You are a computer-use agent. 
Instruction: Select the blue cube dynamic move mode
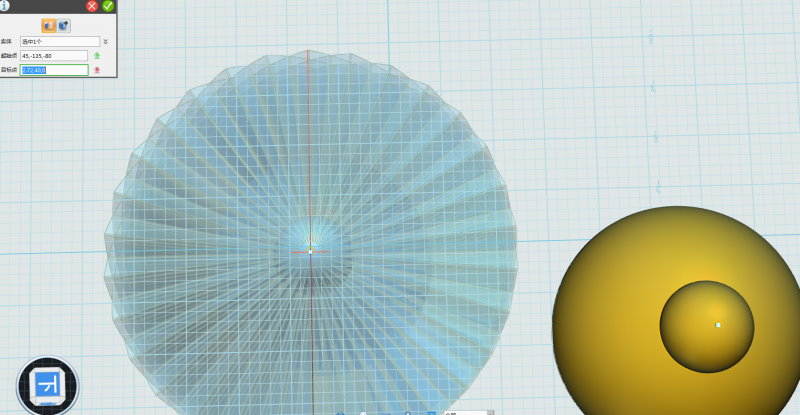63,26
